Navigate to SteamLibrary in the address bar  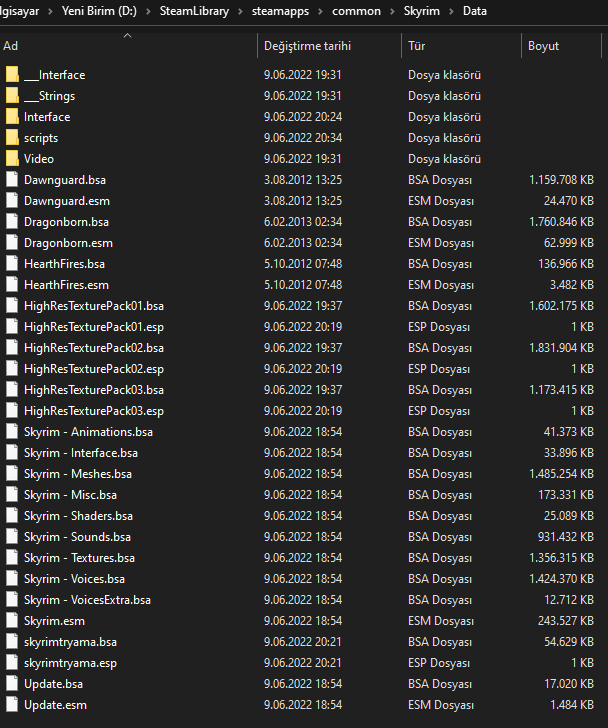click(x=194, y=11)
